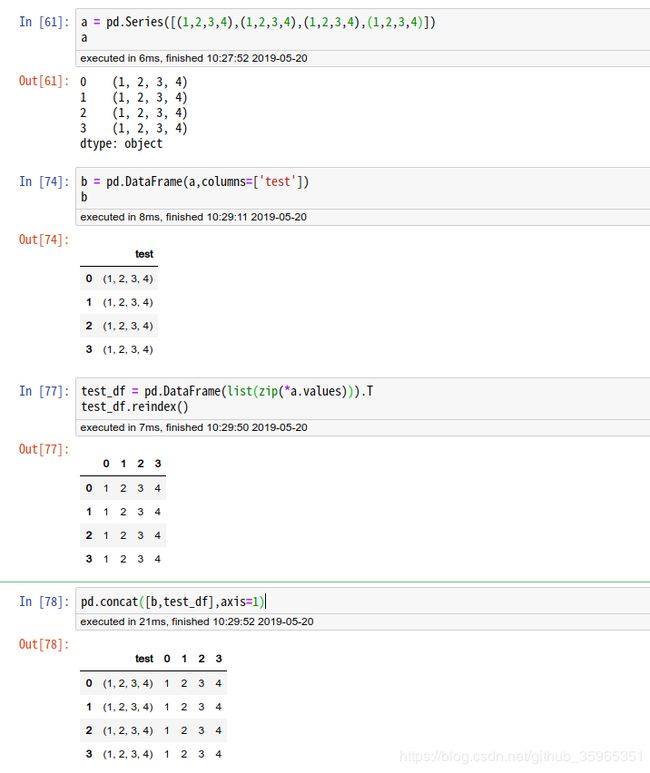Click the Out[78] output prompt
Screen dimensions: 650x773
[44, 644]
